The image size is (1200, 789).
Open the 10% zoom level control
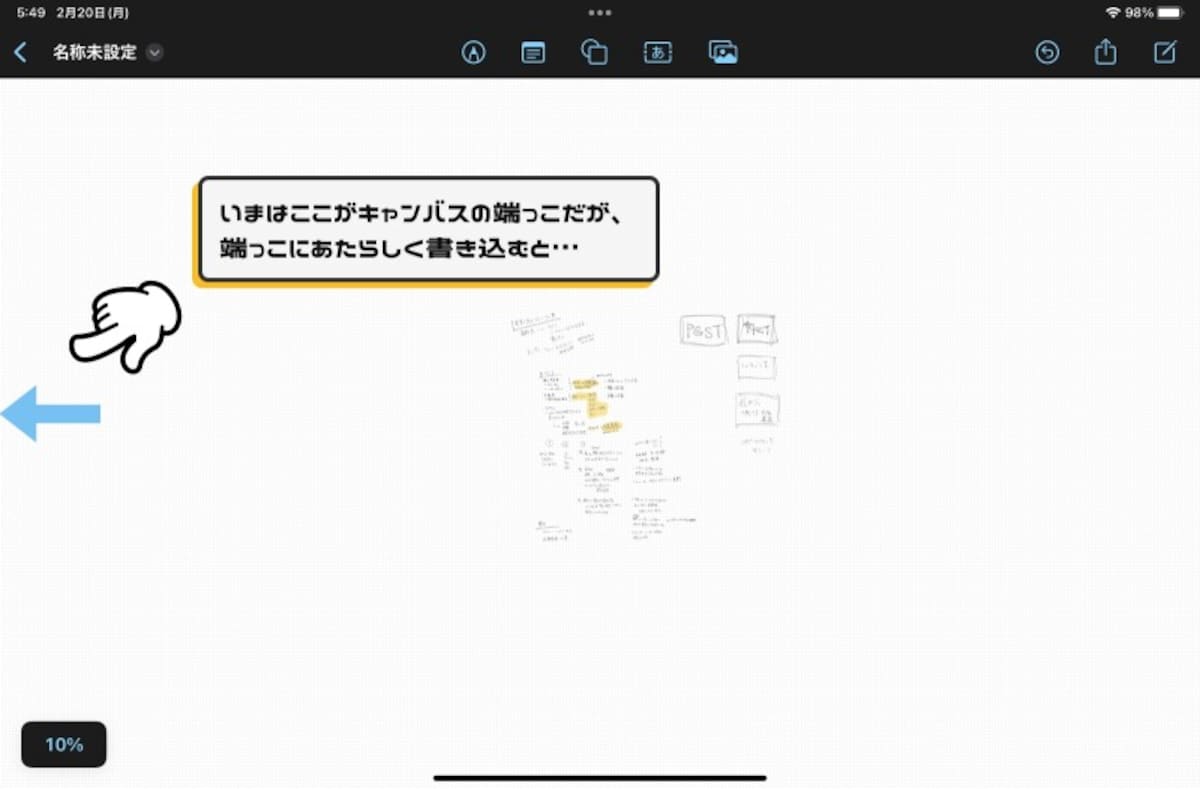[64, 744]
